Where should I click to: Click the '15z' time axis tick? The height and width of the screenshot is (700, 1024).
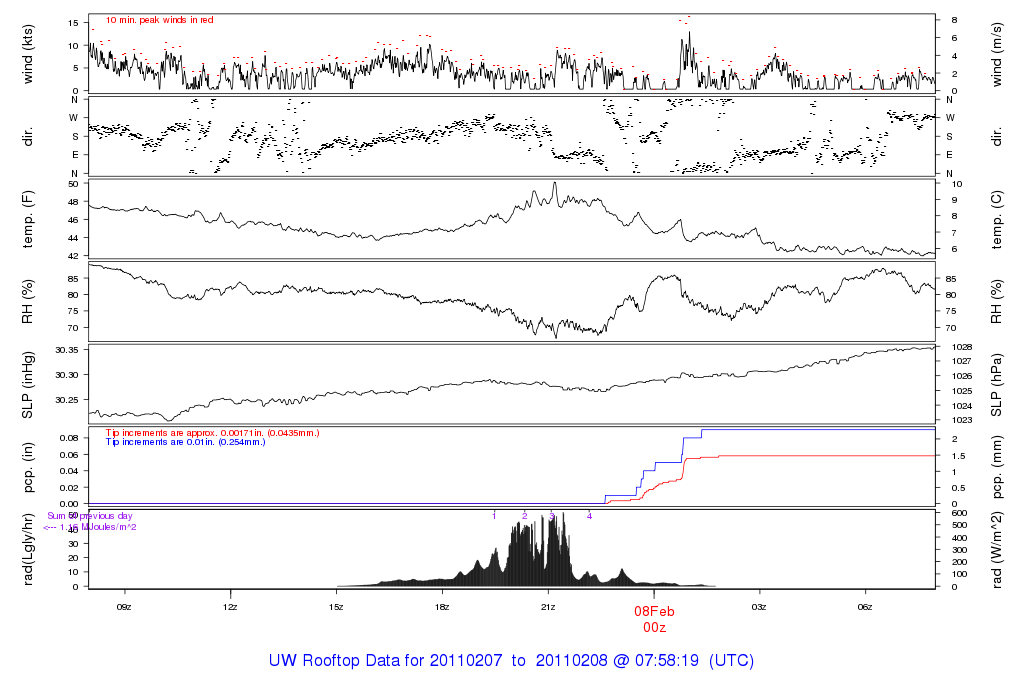click(336, 607)
